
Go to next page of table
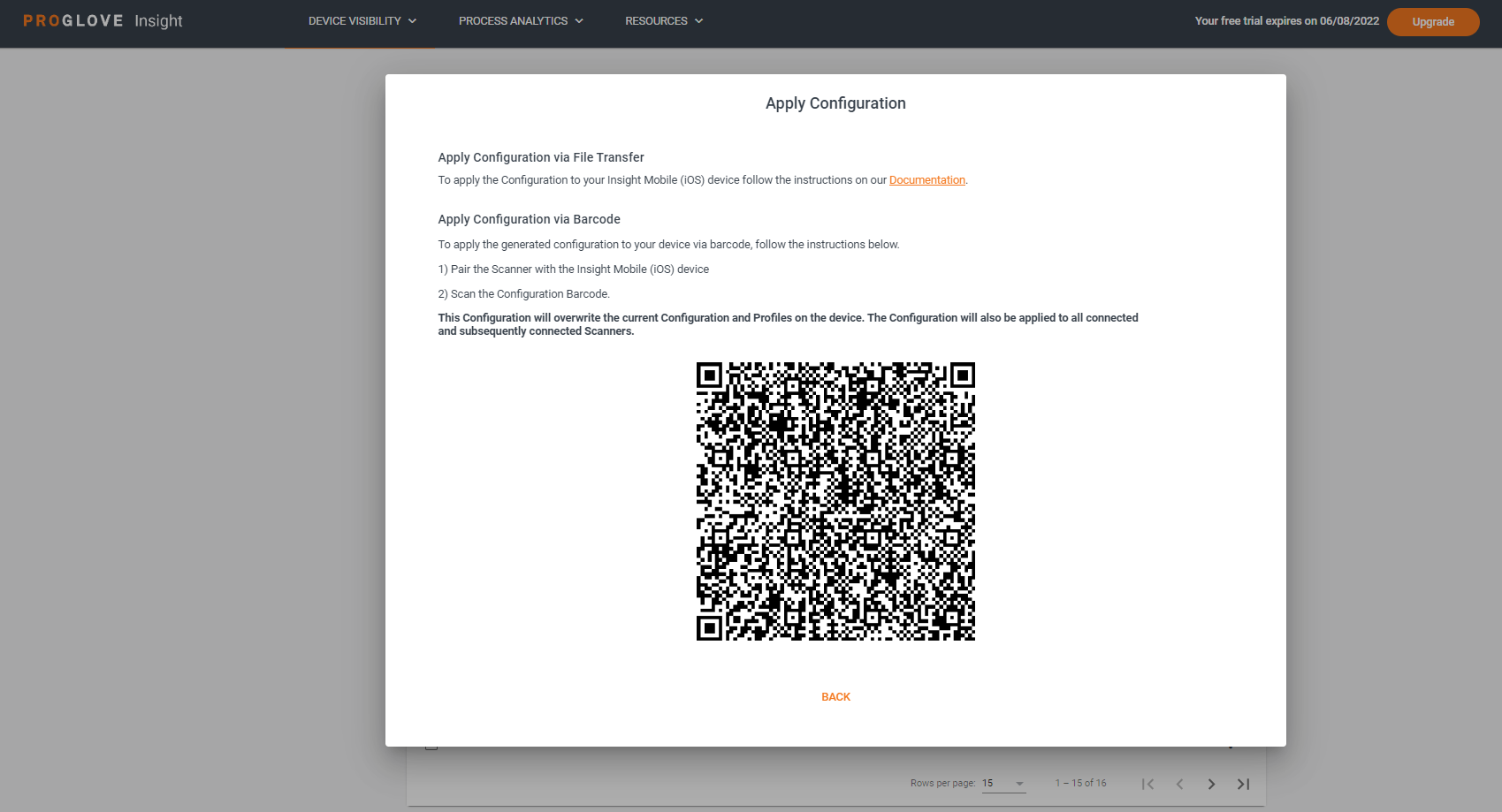click(1211, 784)
